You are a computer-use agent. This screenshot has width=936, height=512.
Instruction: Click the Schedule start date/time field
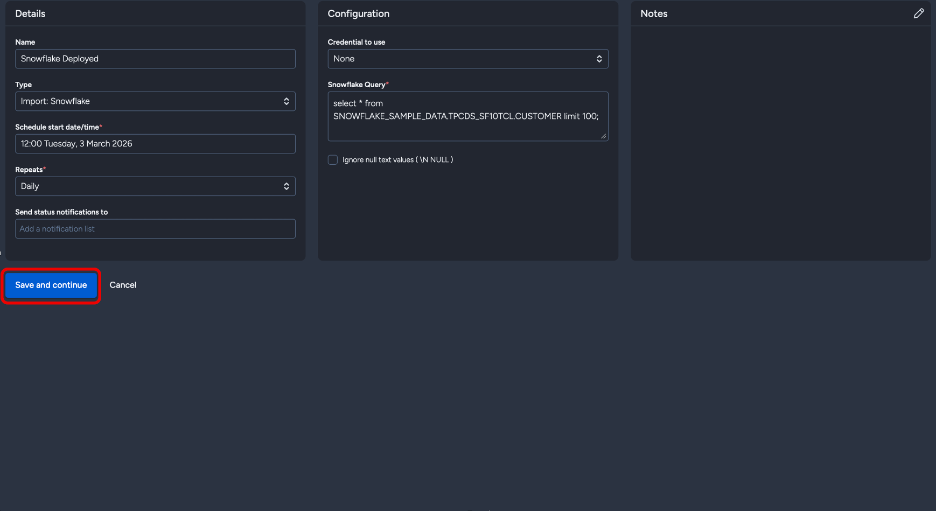point(155,144)
